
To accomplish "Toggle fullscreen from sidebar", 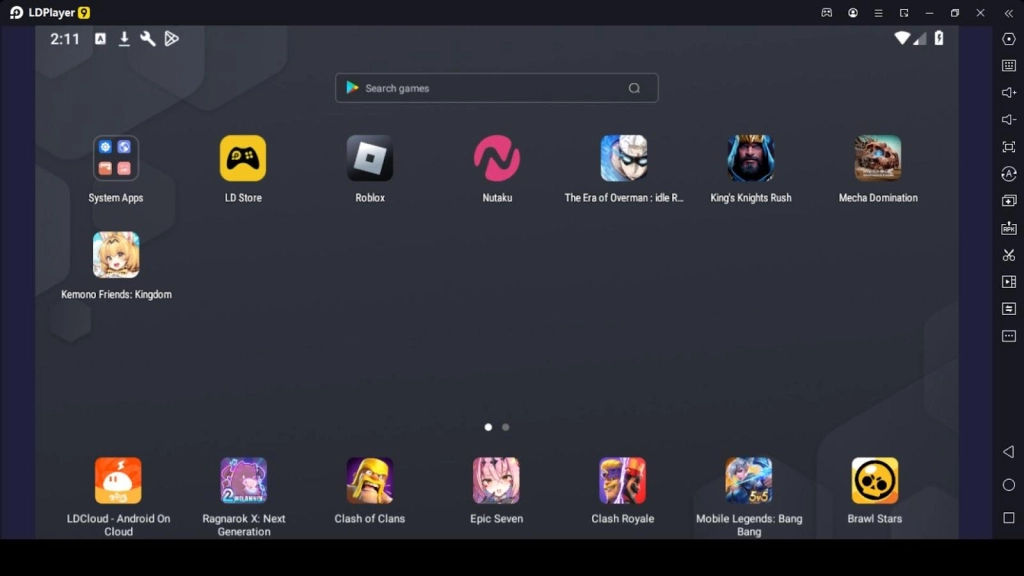I will pos(1008,147).
